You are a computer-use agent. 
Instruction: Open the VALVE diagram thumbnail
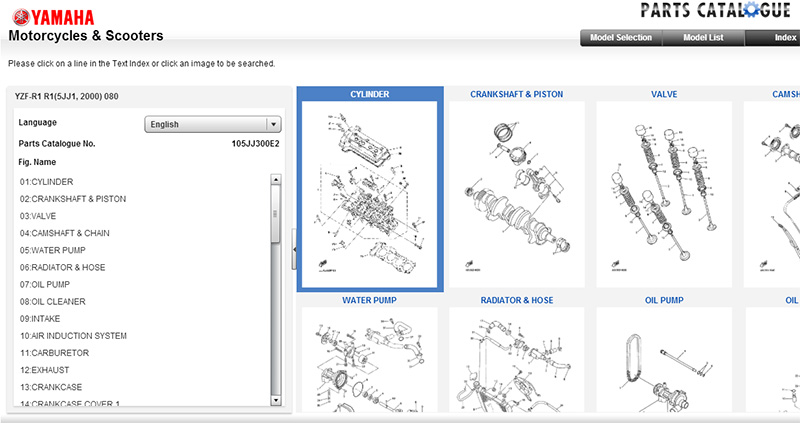[664, 194]
